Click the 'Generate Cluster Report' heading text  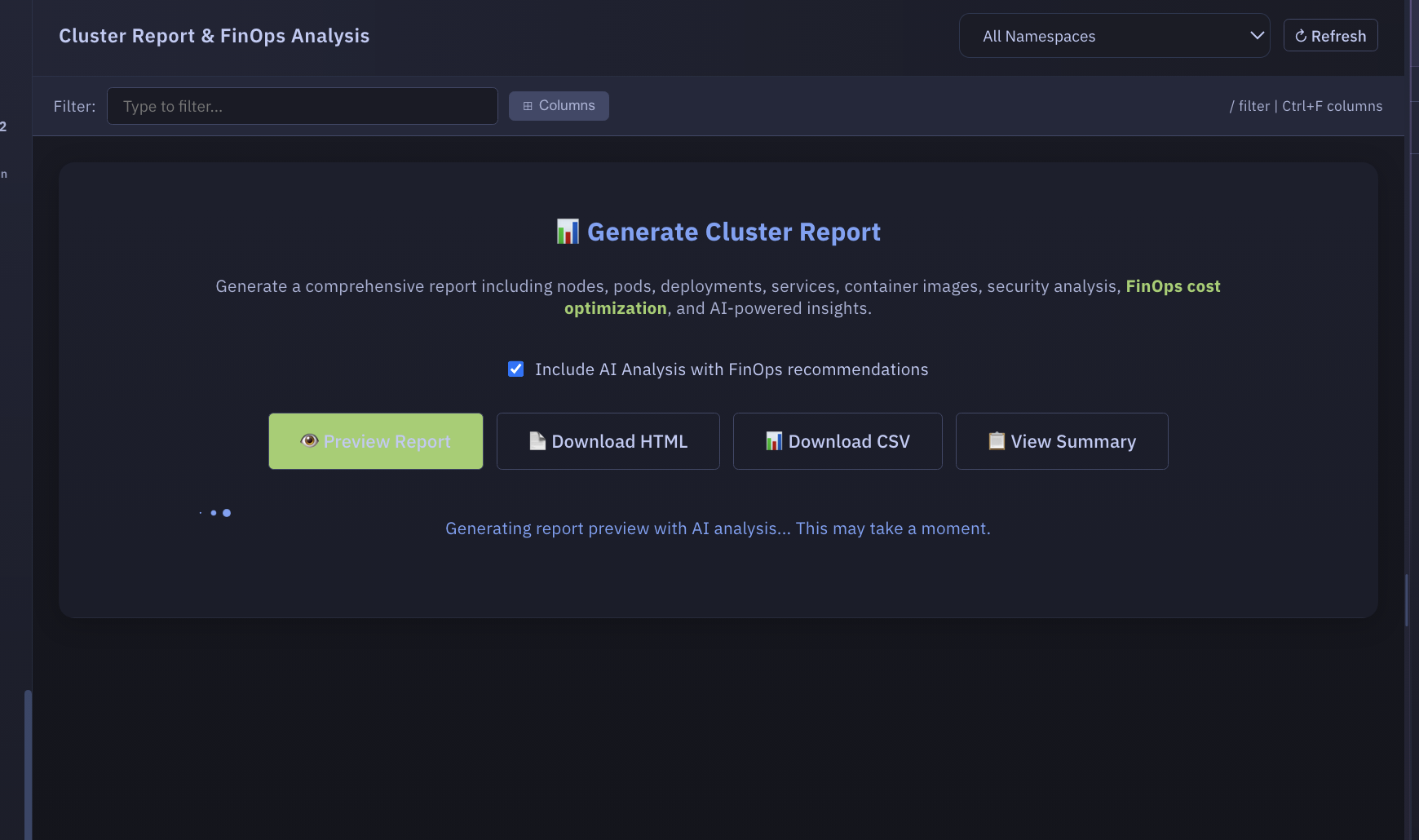click(733, 232)
